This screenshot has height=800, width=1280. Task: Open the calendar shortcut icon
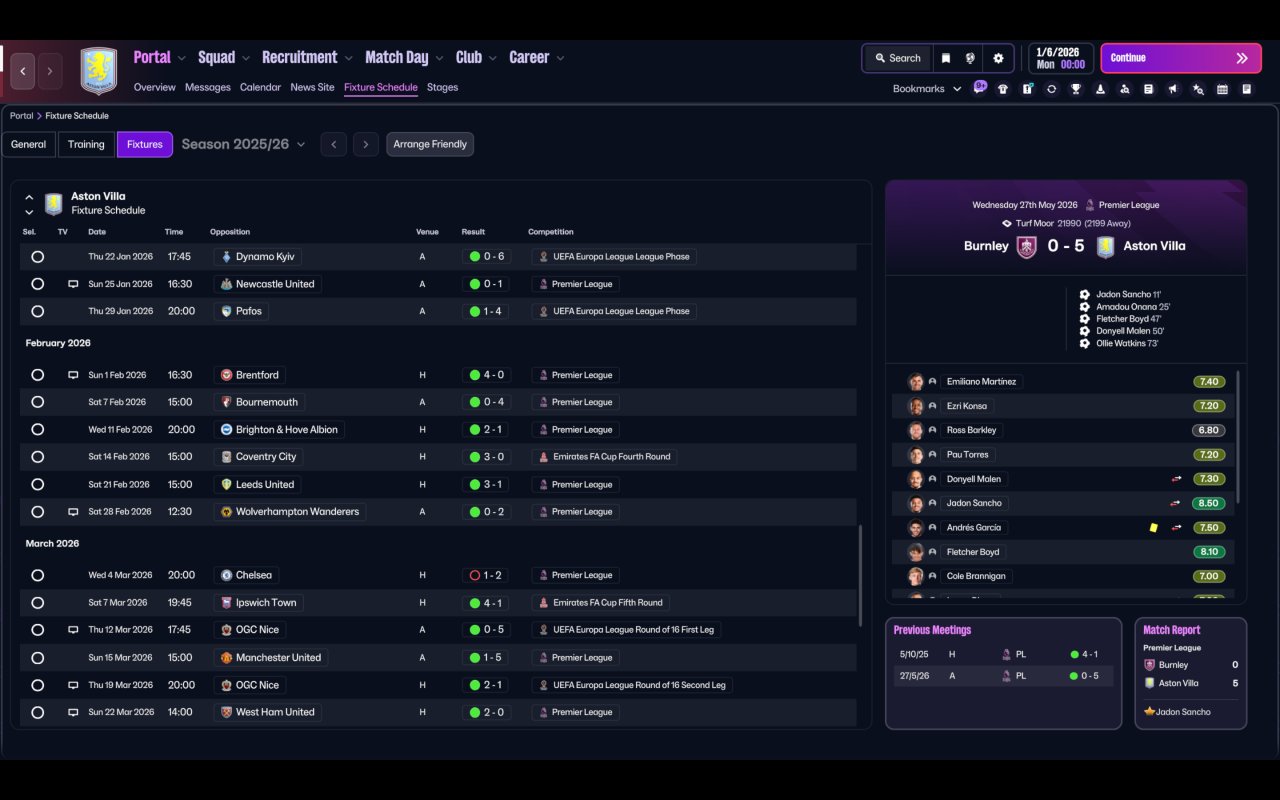pos(1222,89)
